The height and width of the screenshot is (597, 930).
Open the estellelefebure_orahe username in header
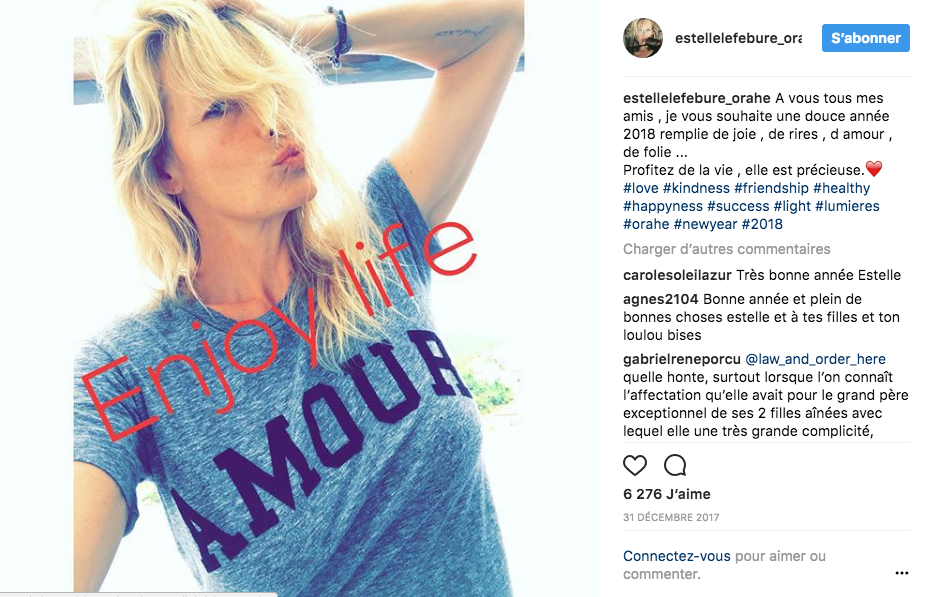click(738, 38)
